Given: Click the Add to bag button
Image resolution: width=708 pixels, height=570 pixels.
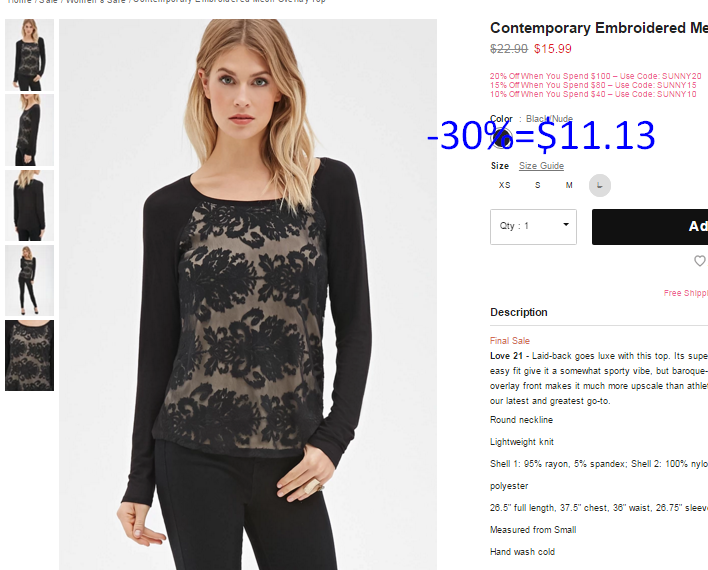Looking at the screenshot, I should (650, 227).
